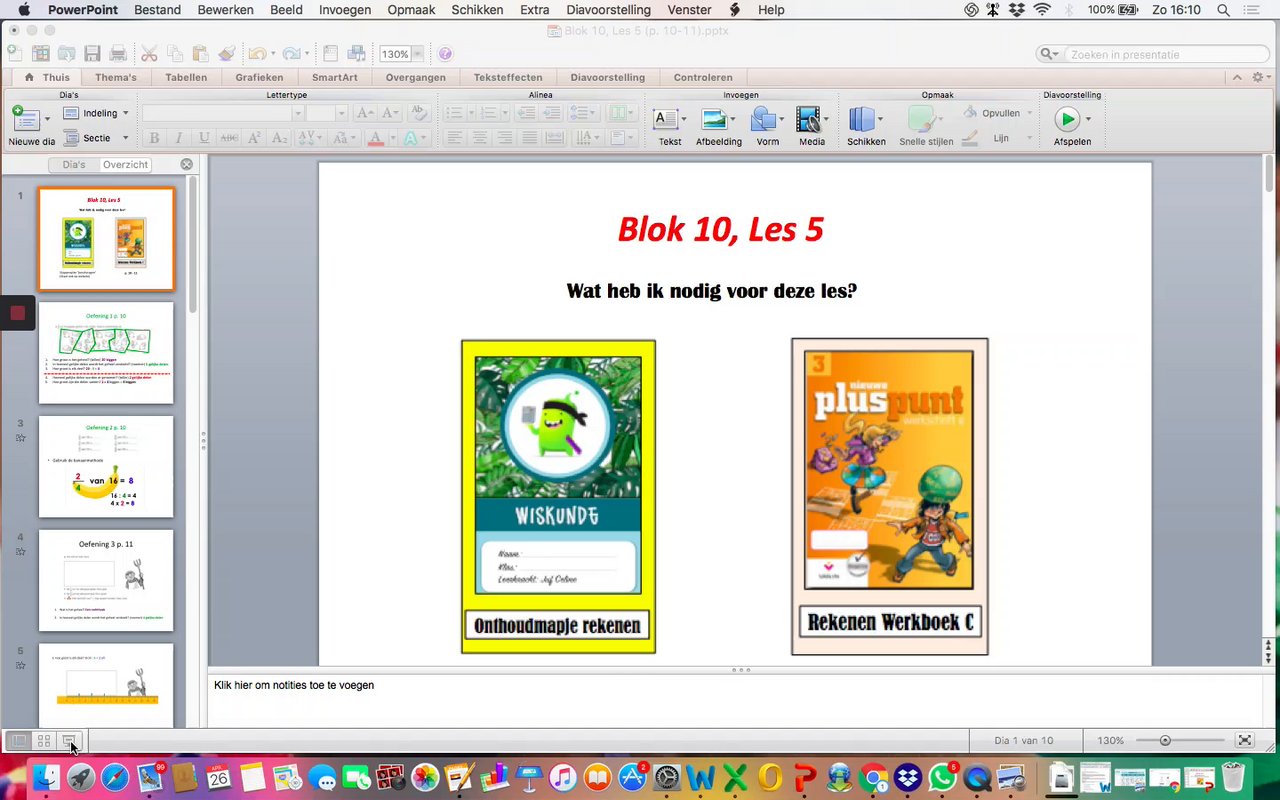Screen dimensions: 1280x800
Task: Open the font name combo box
Action: coord(222,113)
